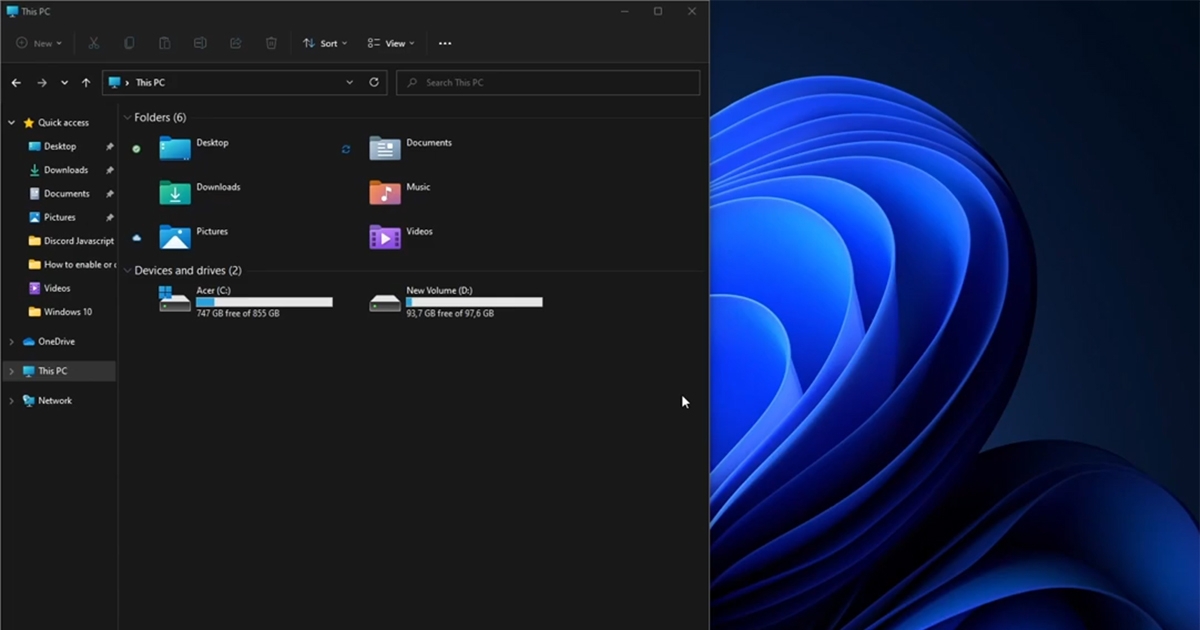The height and width of the screenshot is (630, 1200).
Task: Open the View dropdown menu
Action: (x=391, y=43)
